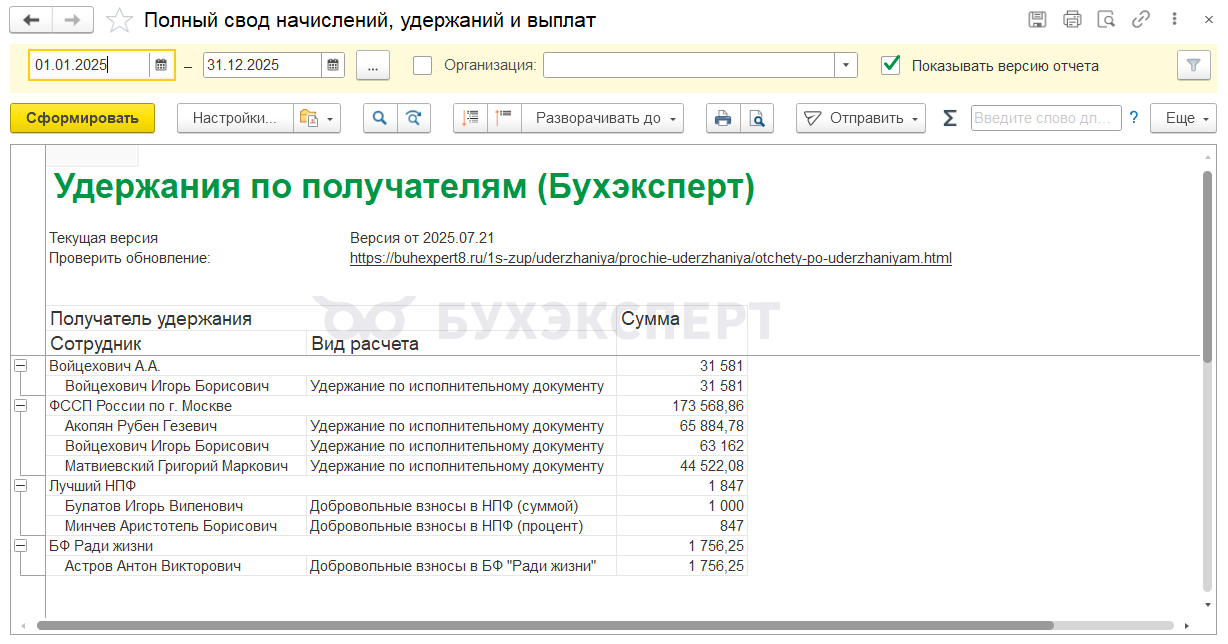This screenshot has height=644, width=1228.
Task: Click the document preview icon in title bar
Action: click(x=1106, y=20)
